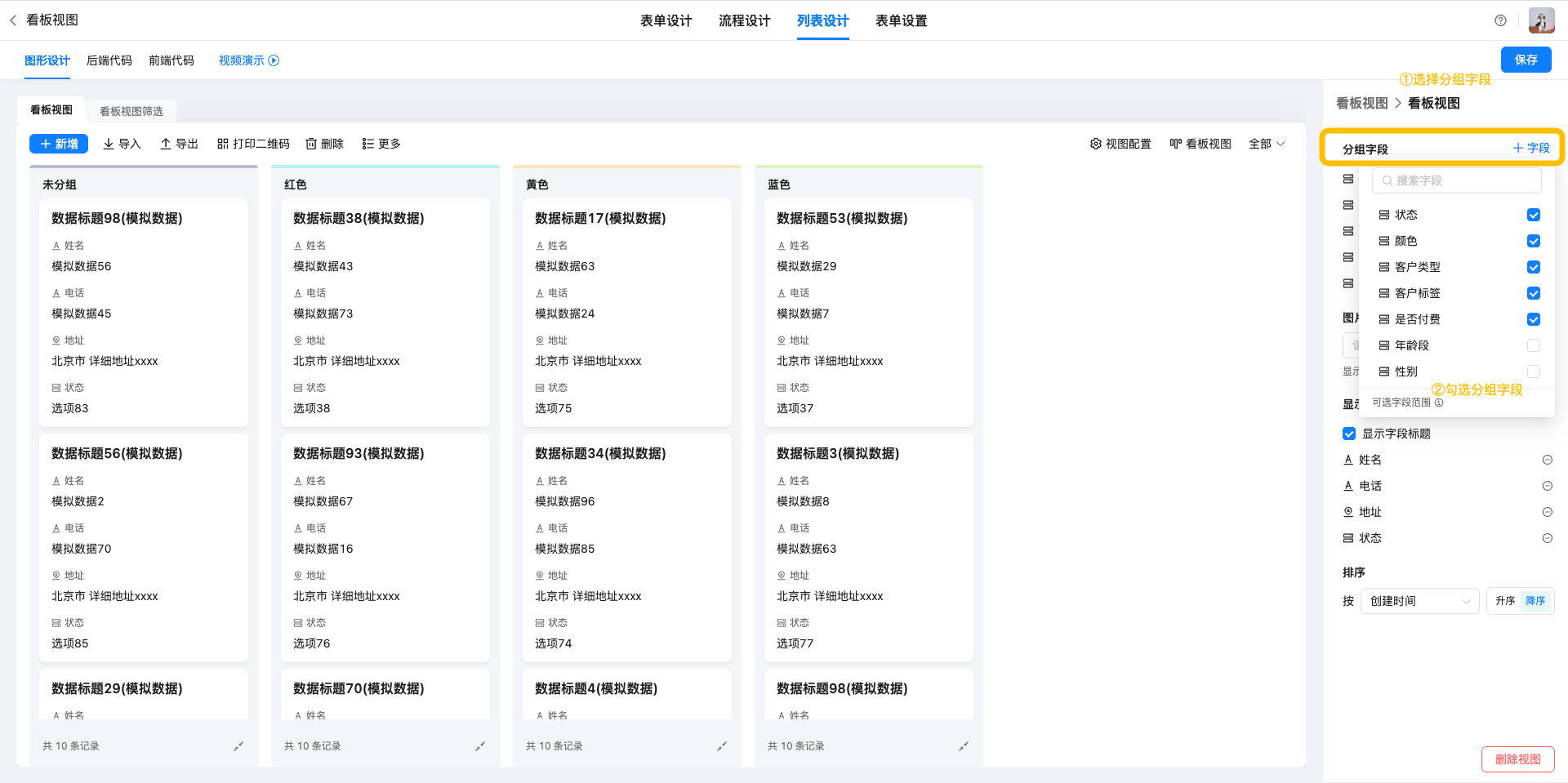1568x783 pixels.
Task: Click info icon beside 可选字段范围
Action: click(1439, 403)
